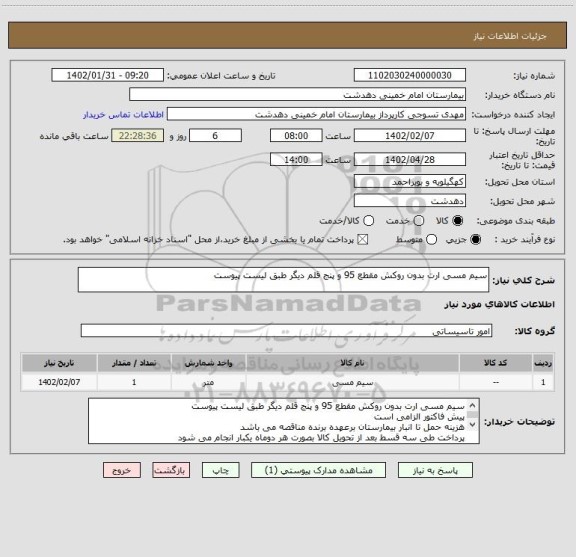Click the سیم مسی item name cell
This screenshot has width=576, height=557.
(352, 382)
